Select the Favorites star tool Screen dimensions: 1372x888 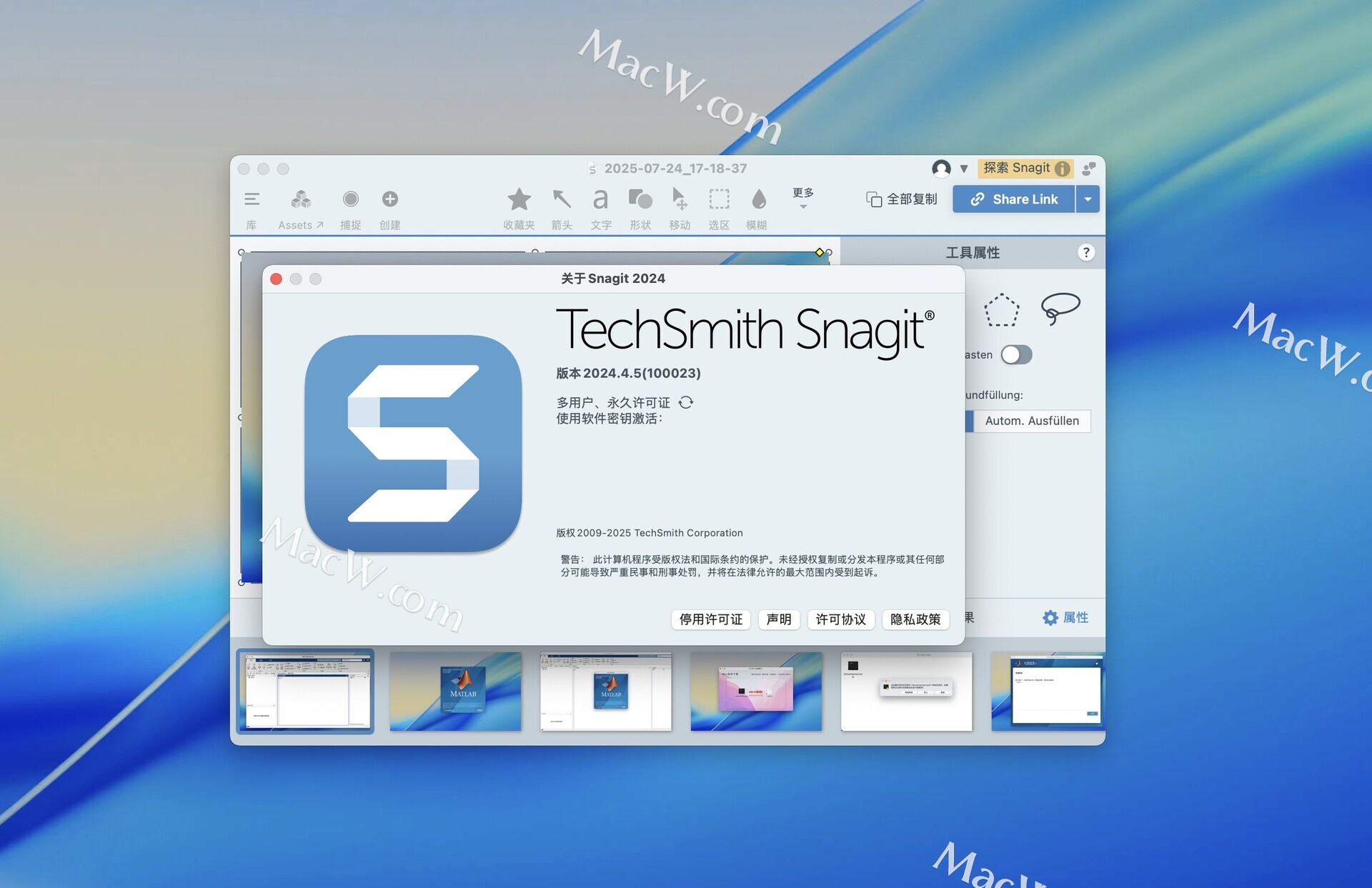coord(519,199)
